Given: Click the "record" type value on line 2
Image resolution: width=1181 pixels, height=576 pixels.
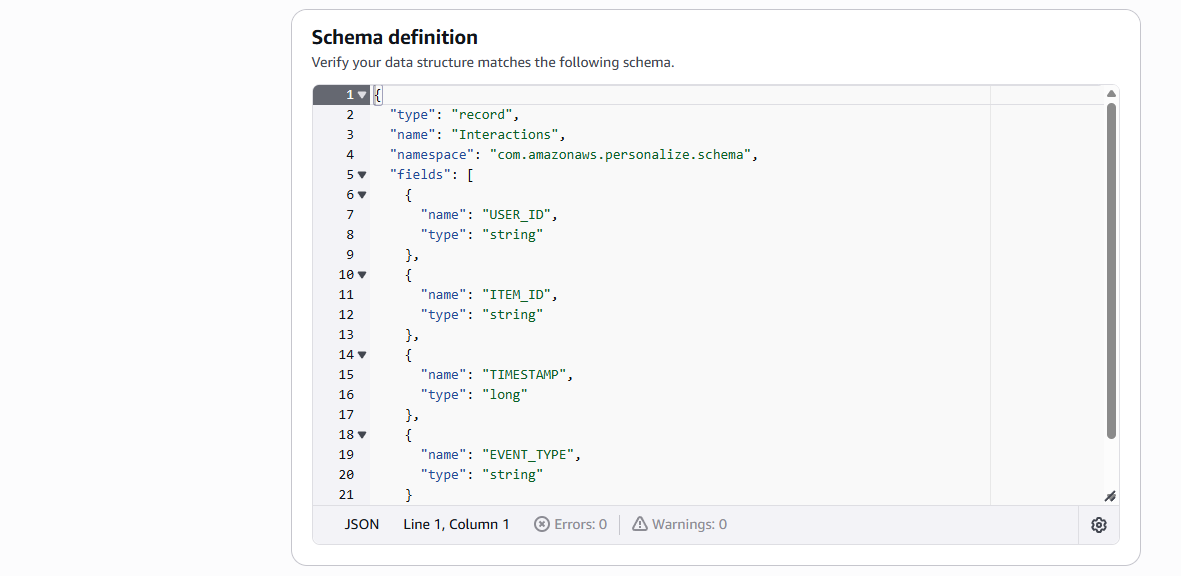Looking at the screenshot, I should pos(483,115).
